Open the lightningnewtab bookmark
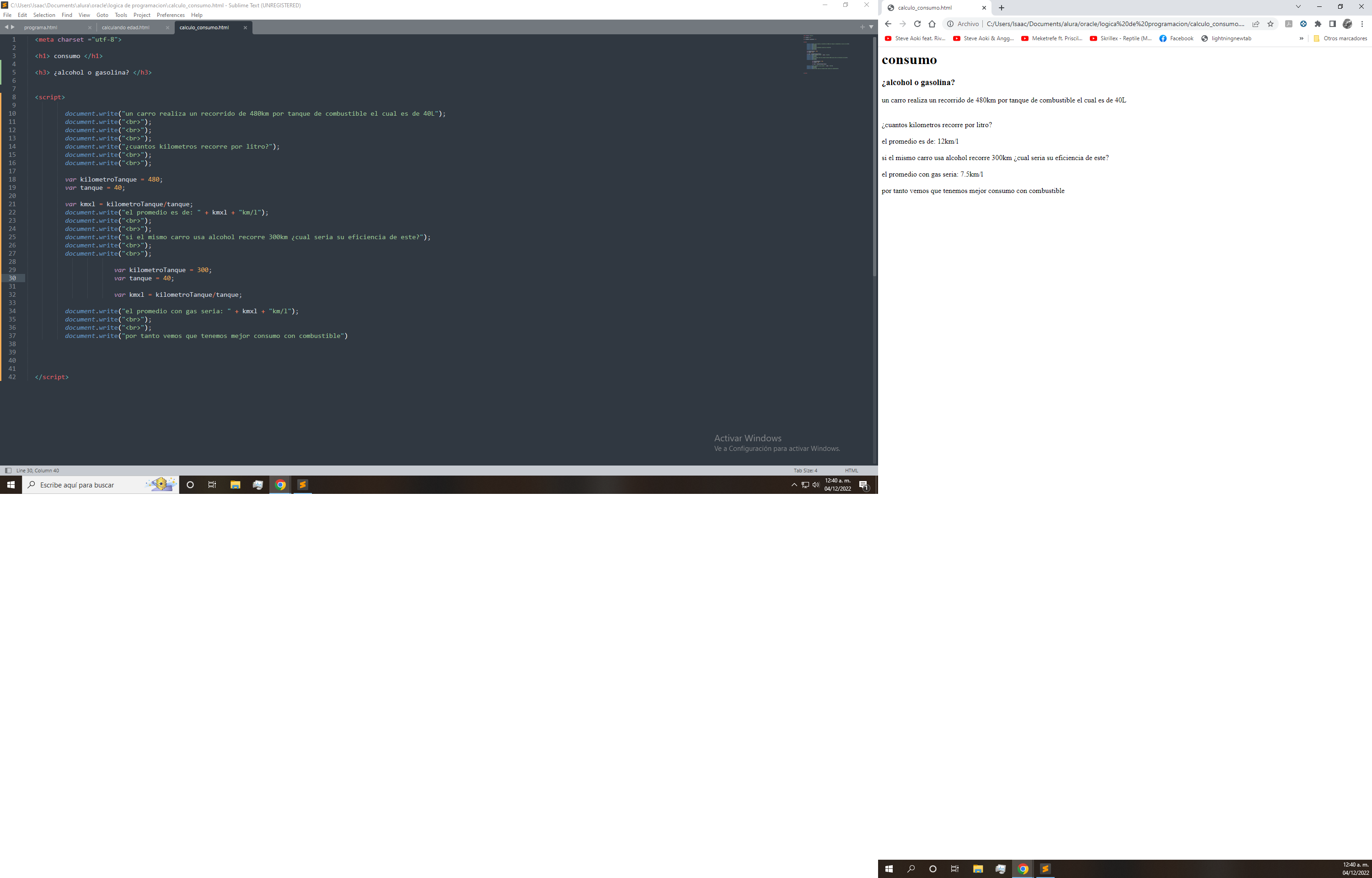The width and height of the screenshot is (1372, 878). pos(1226,39)
